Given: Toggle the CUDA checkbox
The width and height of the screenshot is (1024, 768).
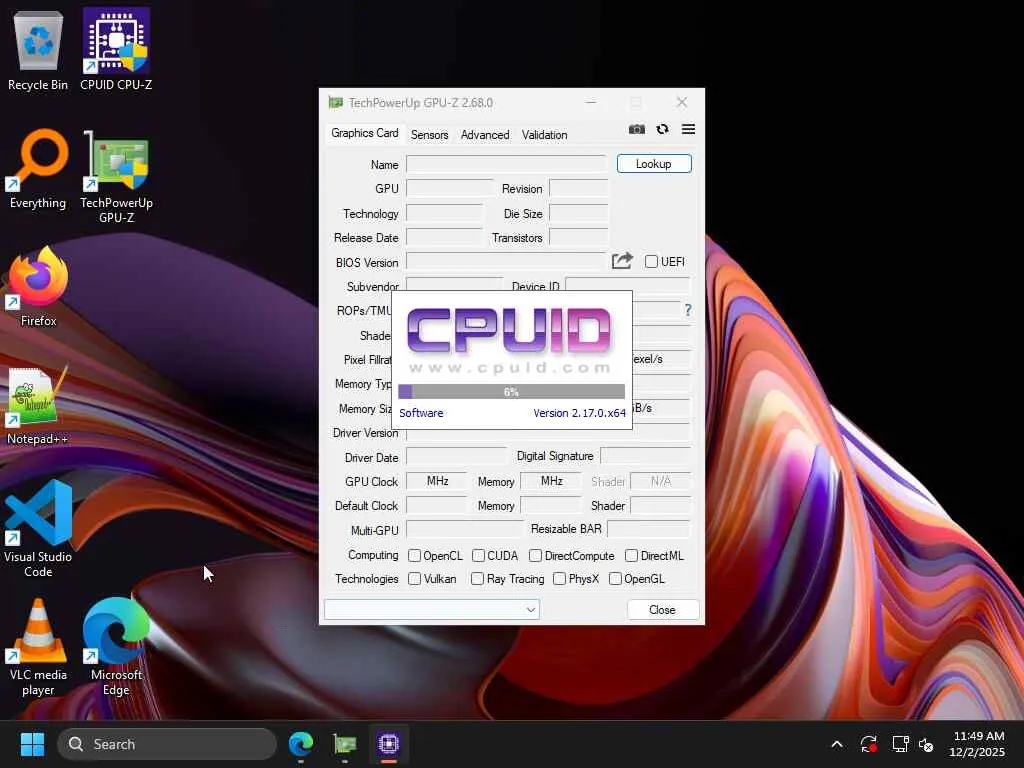Looking at the screenshot, I should 478,555.
